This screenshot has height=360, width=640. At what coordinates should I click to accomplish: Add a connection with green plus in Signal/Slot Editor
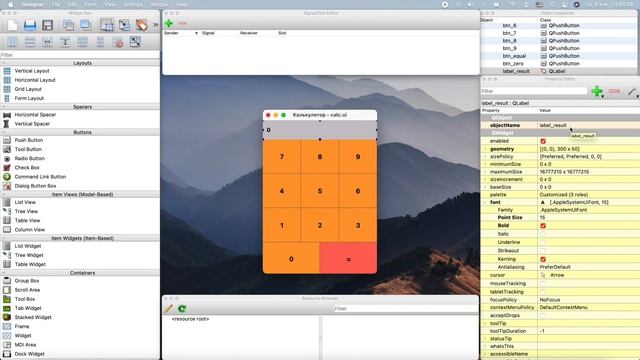pyautogui.click(x=169, y=23)
